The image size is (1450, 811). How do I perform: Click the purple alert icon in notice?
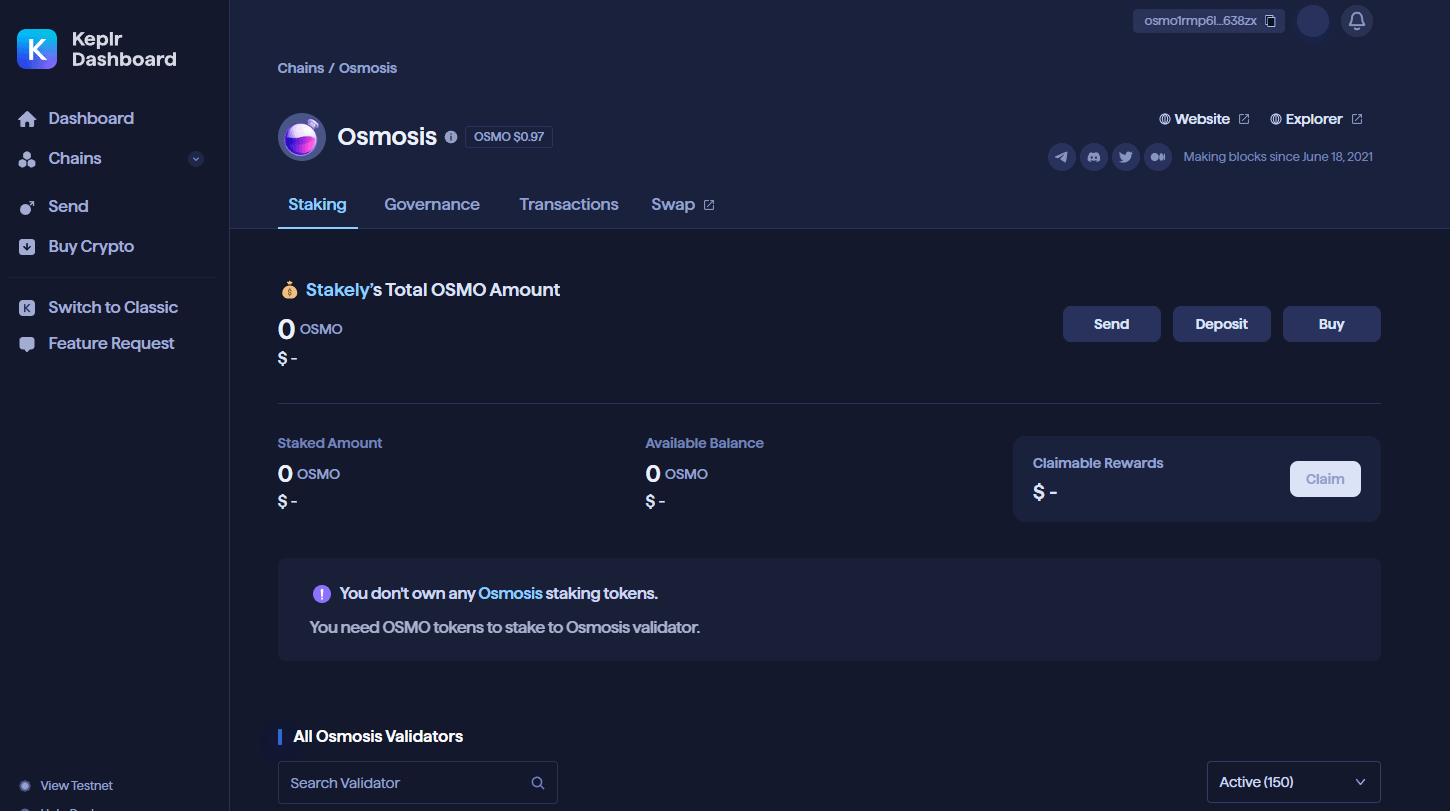pyautogui.click(x=321, y=594)
